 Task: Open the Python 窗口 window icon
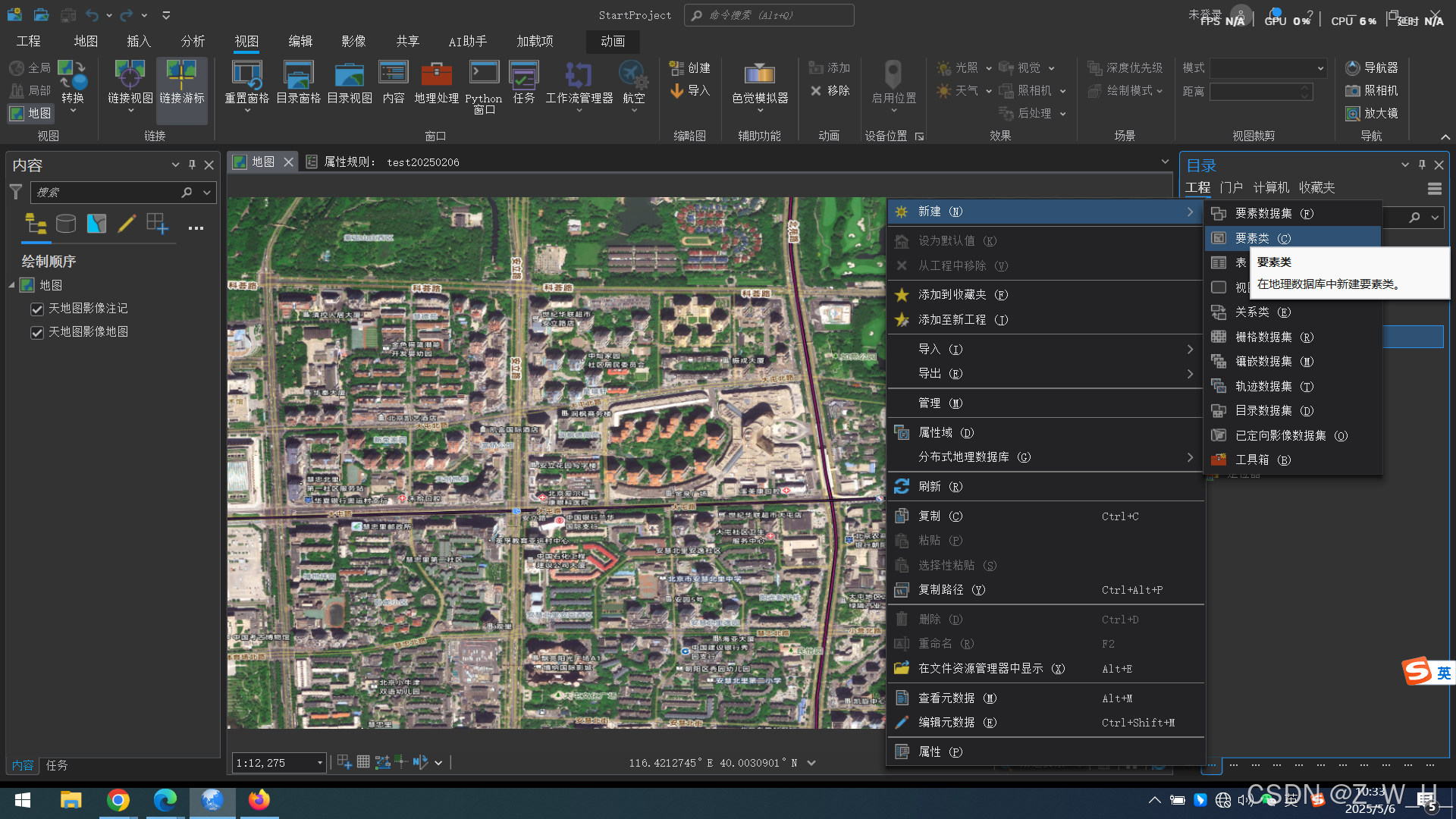[x=483, y=74]
